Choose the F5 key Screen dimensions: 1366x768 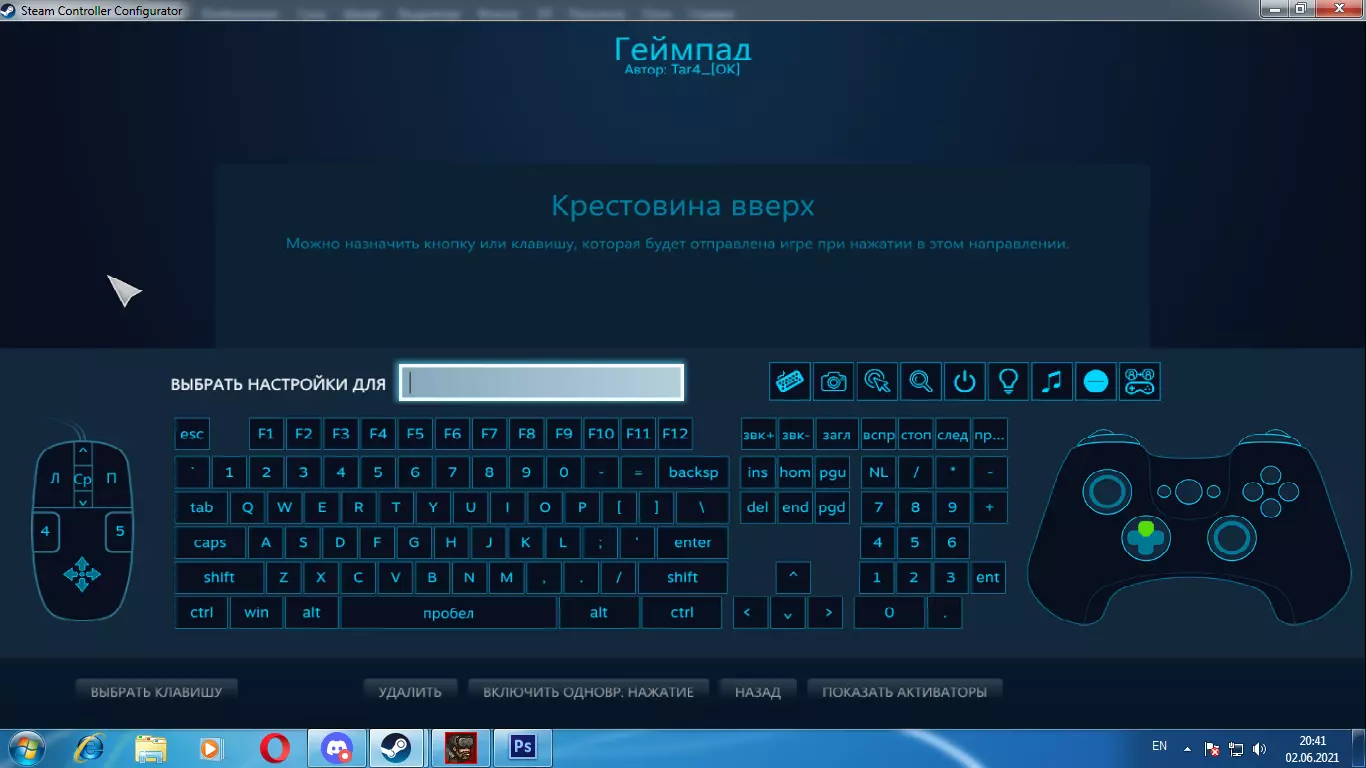pos(415,434)
